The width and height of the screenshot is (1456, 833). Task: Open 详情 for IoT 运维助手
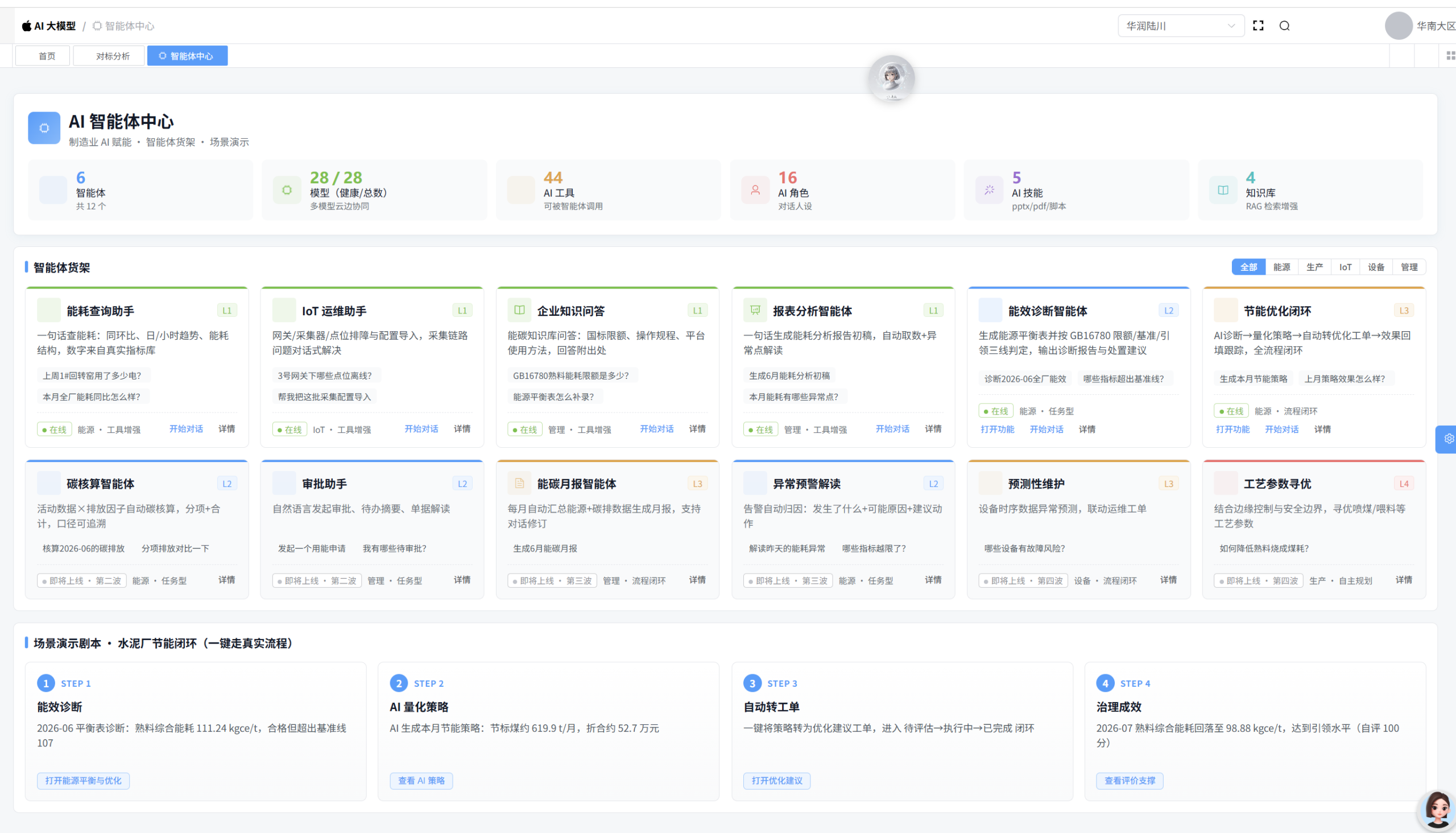[461, 429]
